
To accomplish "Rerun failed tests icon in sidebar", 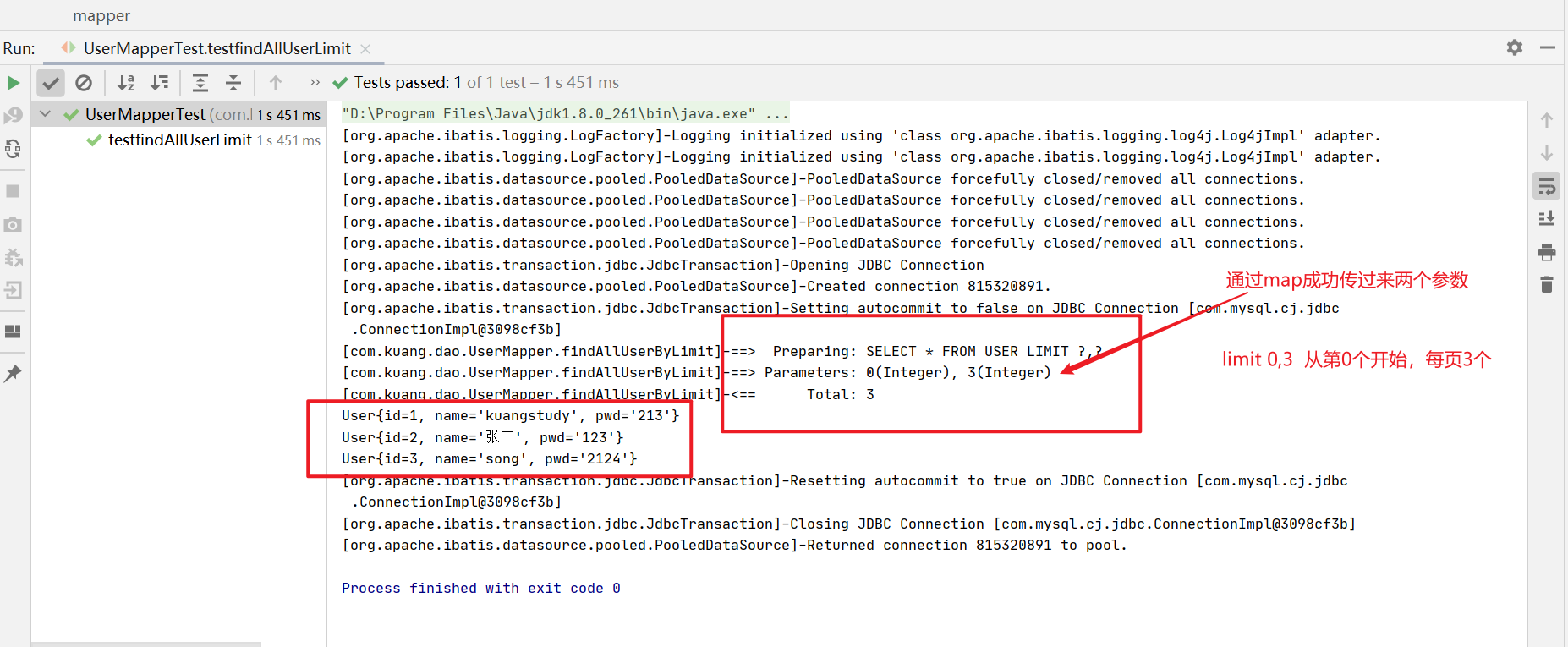I will click(13, 116).
